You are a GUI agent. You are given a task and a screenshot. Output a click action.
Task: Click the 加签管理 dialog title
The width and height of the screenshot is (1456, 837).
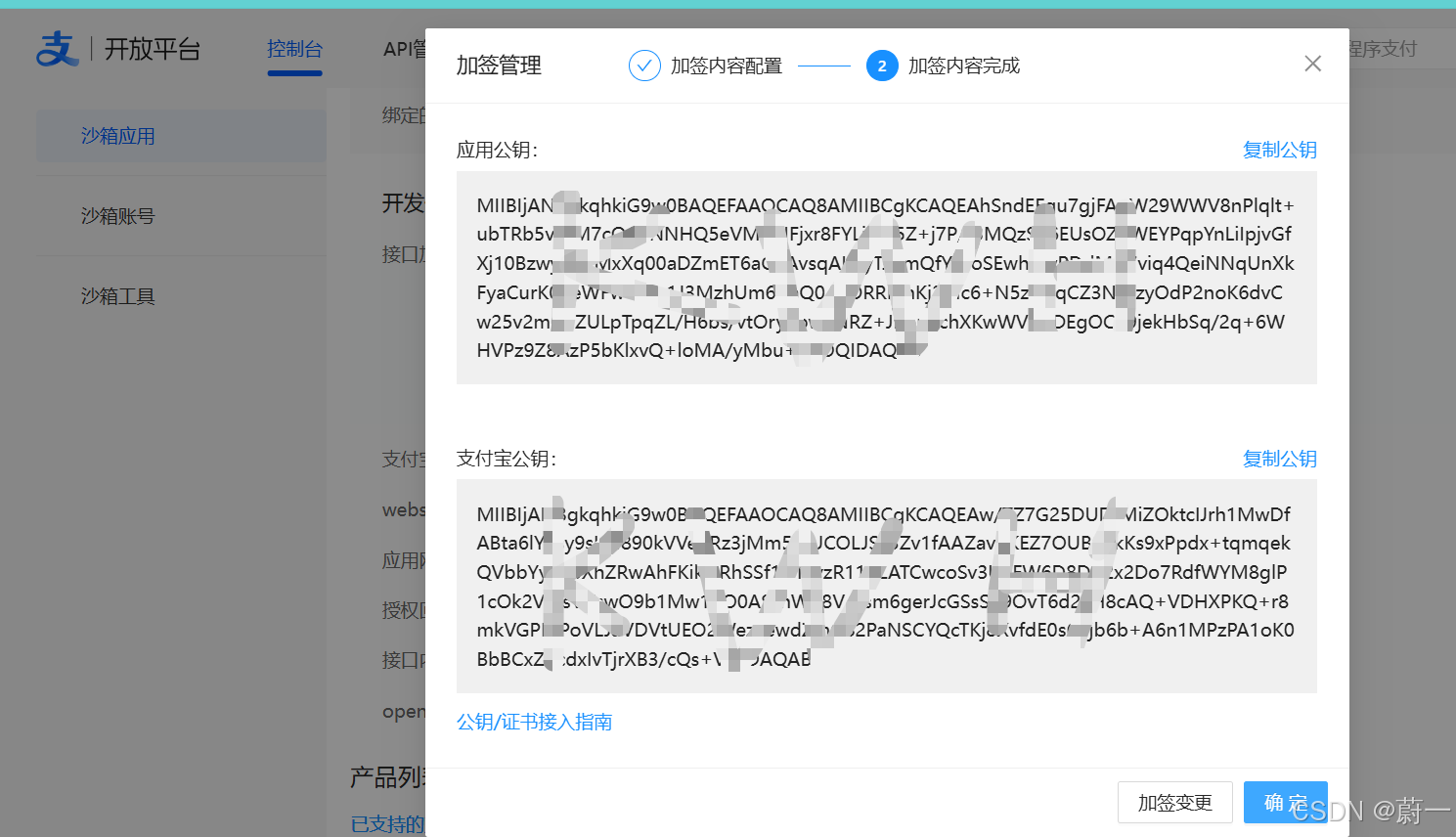[499, 66]
